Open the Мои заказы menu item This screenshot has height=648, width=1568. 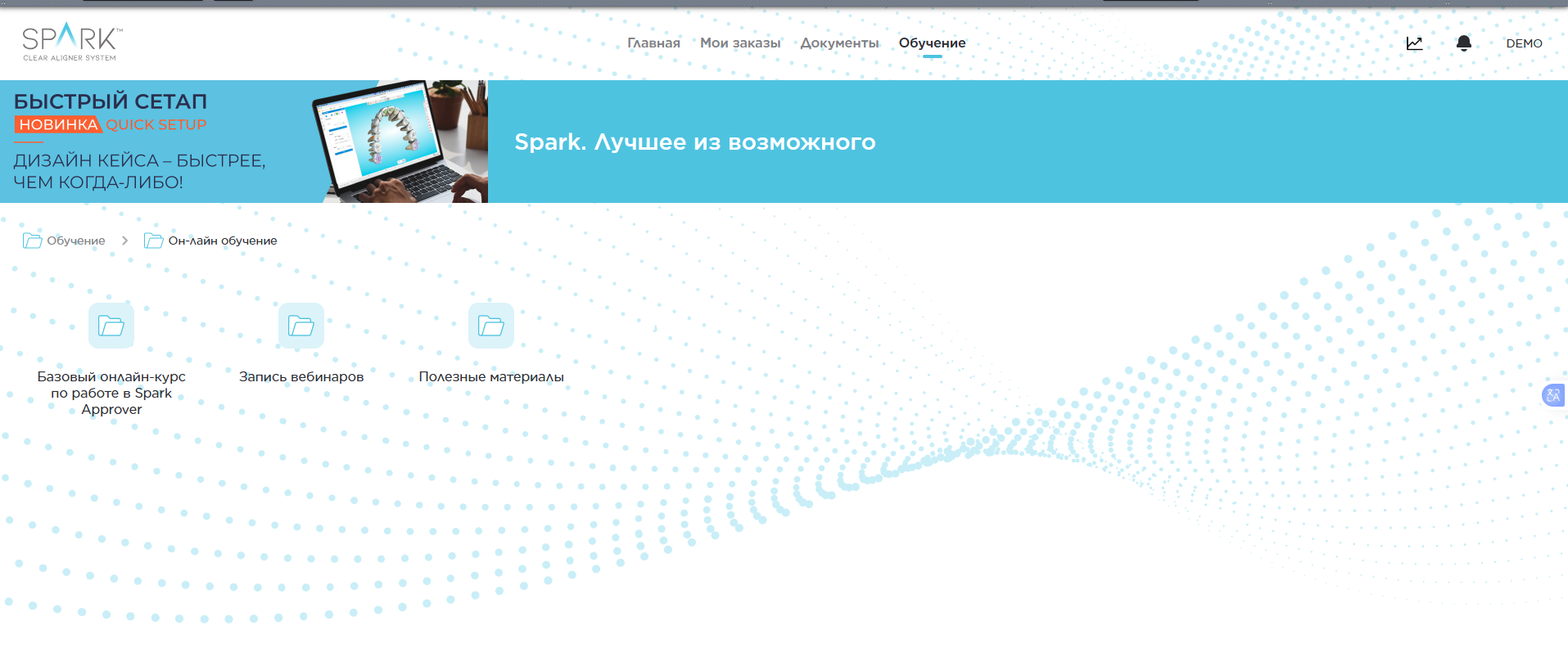pos(740,43)
